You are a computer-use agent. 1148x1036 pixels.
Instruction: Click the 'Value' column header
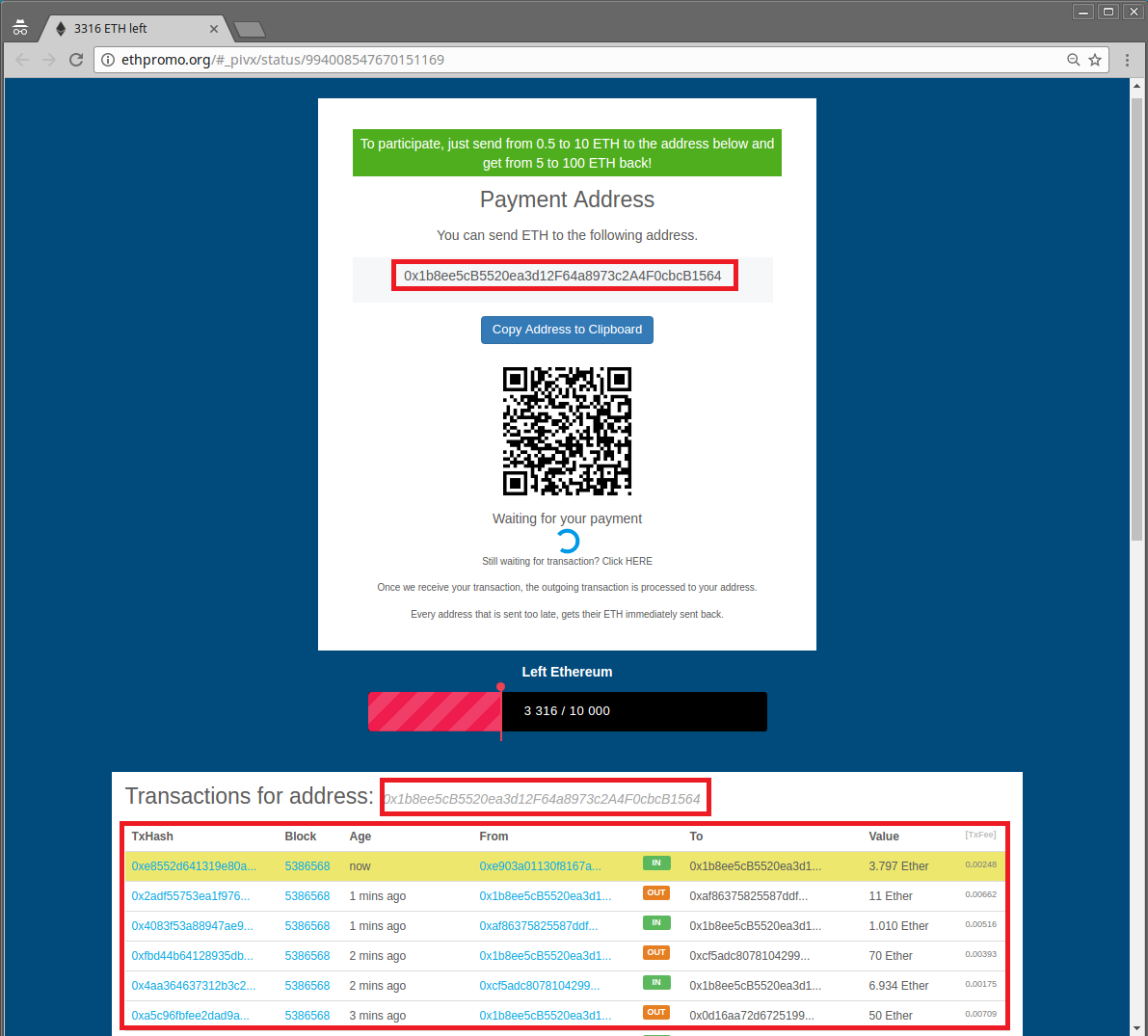[x=884, y=837]
